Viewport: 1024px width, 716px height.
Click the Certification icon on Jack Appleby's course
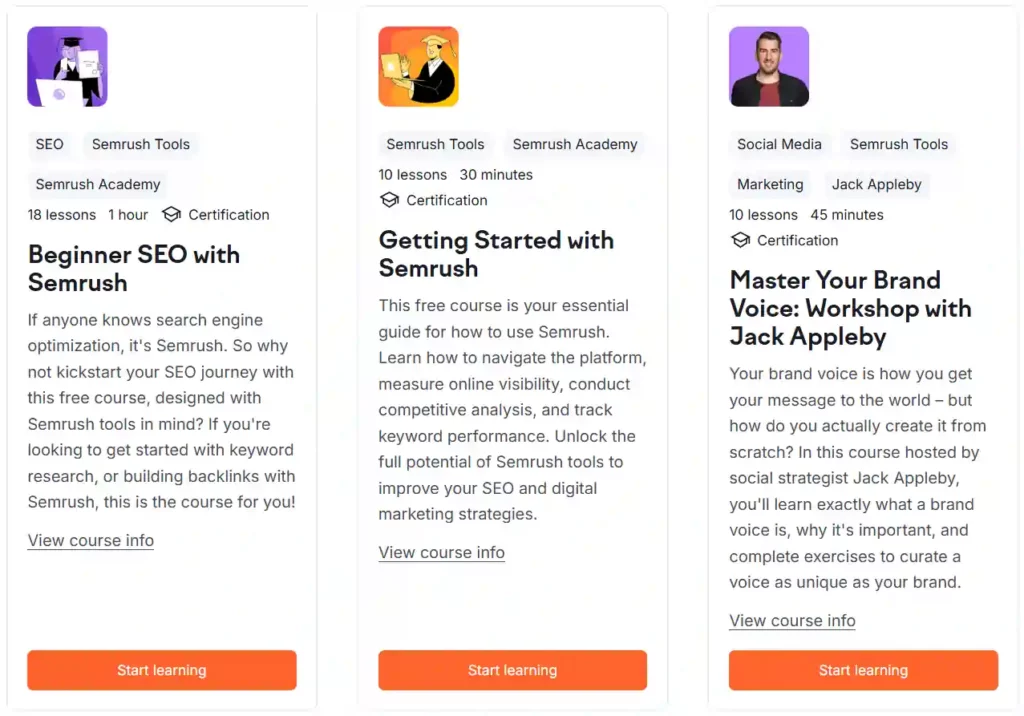coord(741,240)
